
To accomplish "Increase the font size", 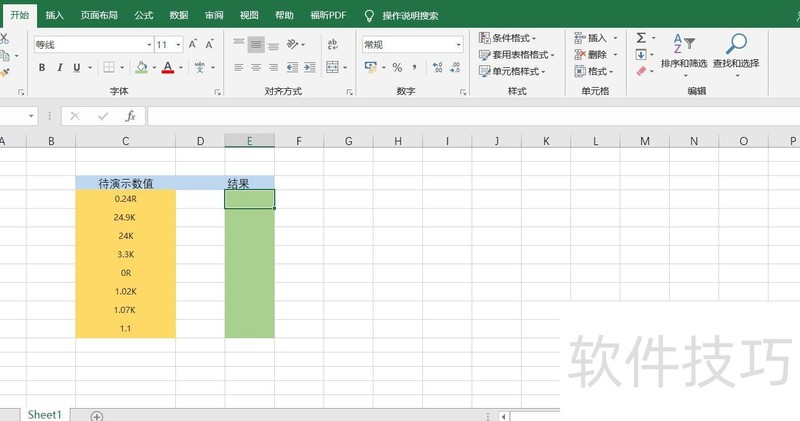I will (194, 45).
